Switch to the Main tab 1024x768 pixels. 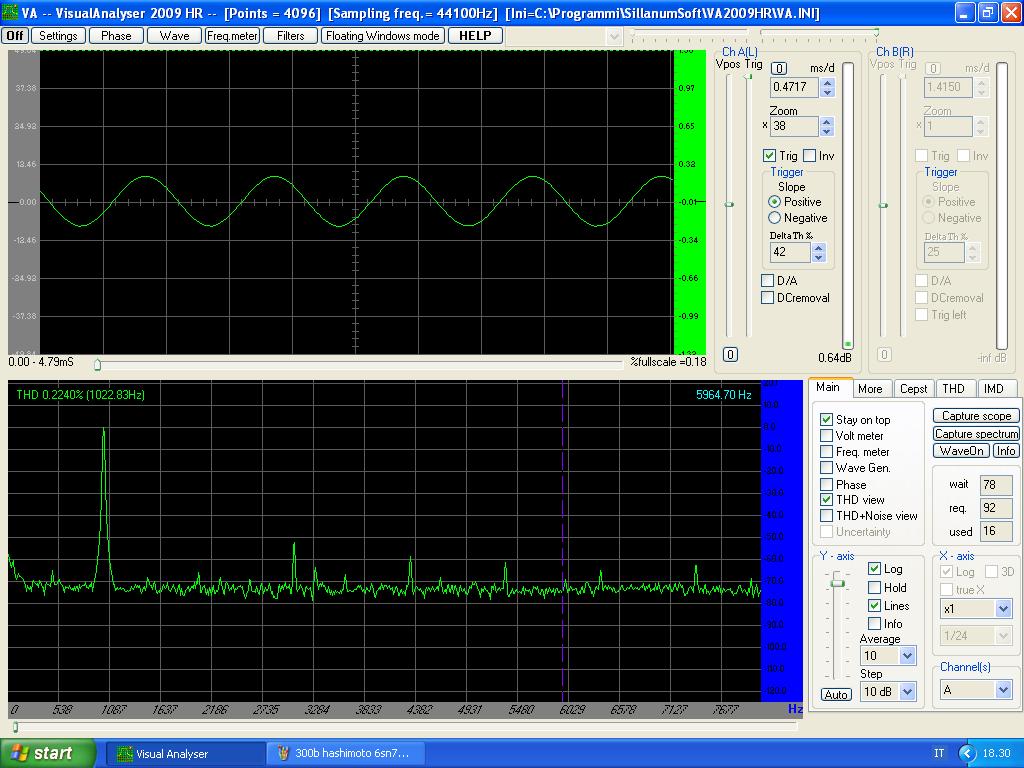click(x=828, y=387)
